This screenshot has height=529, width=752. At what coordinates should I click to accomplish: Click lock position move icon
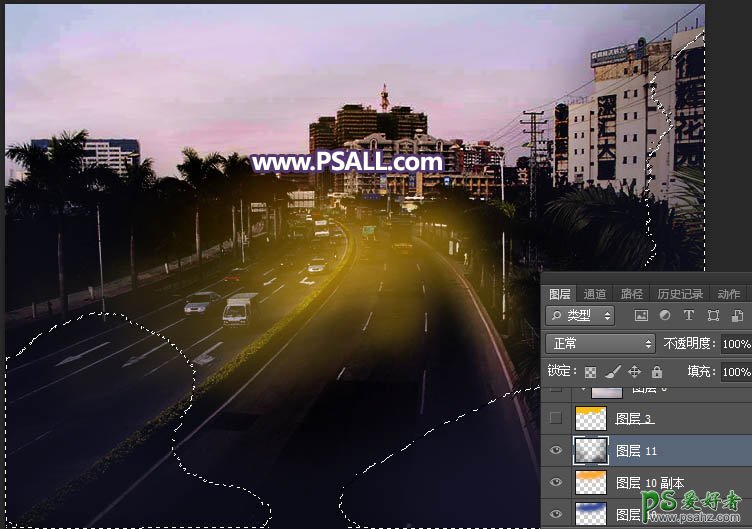(634, 371)
